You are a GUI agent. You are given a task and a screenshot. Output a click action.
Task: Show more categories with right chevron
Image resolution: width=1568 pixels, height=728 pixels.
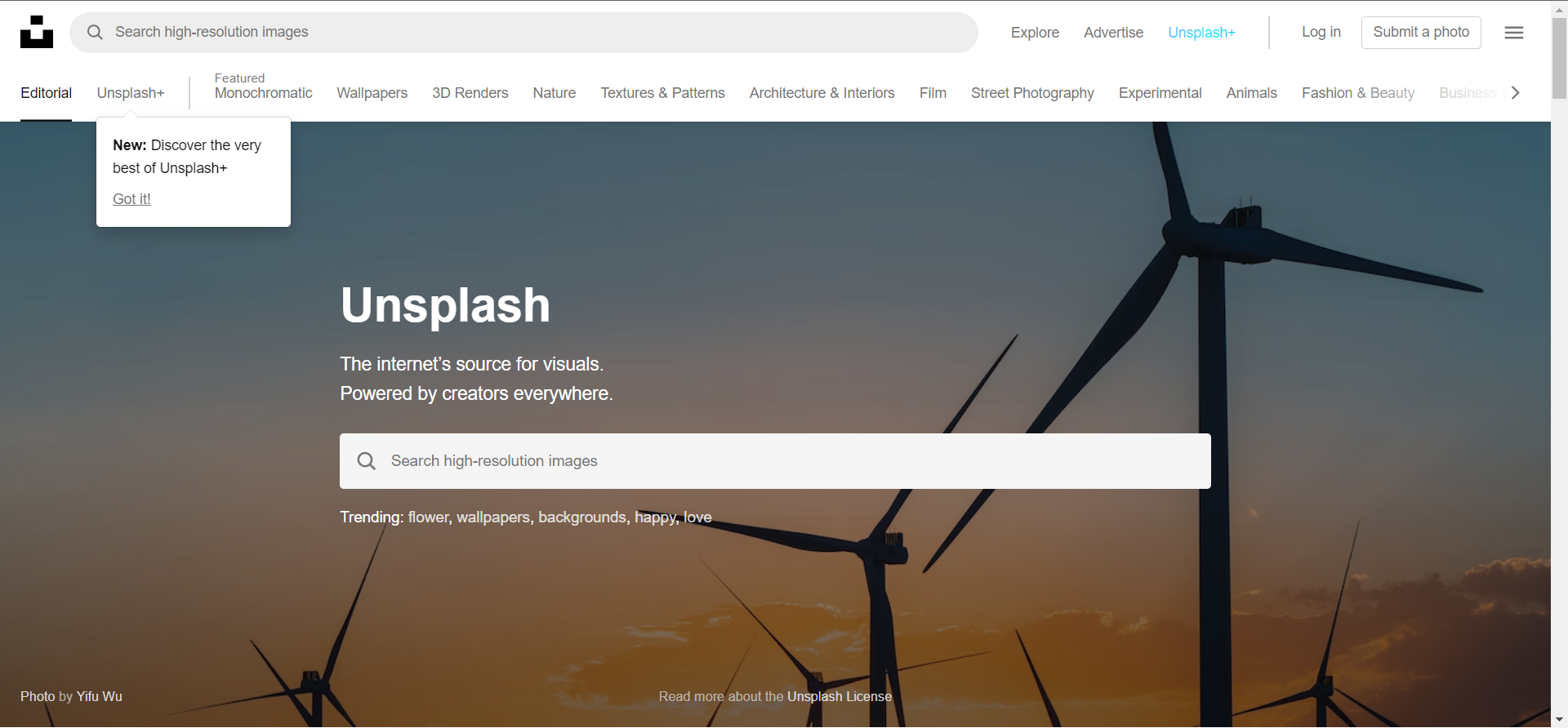tap(1516, 93)
